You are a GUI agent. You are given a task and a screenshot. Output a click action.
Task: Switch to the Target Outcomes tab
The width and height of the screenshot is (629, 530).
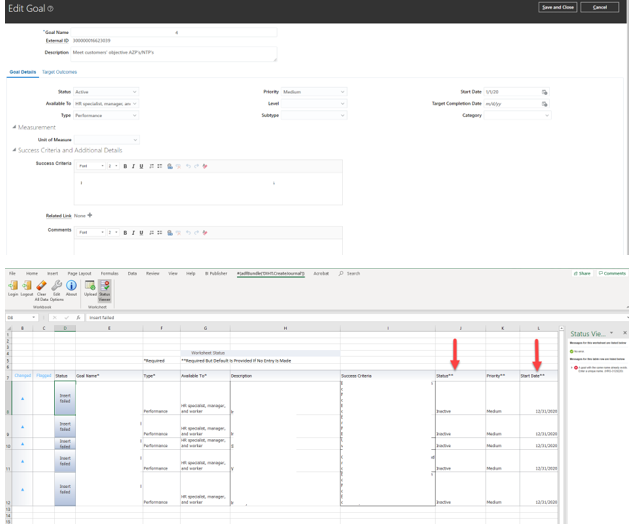coord(59,72)
